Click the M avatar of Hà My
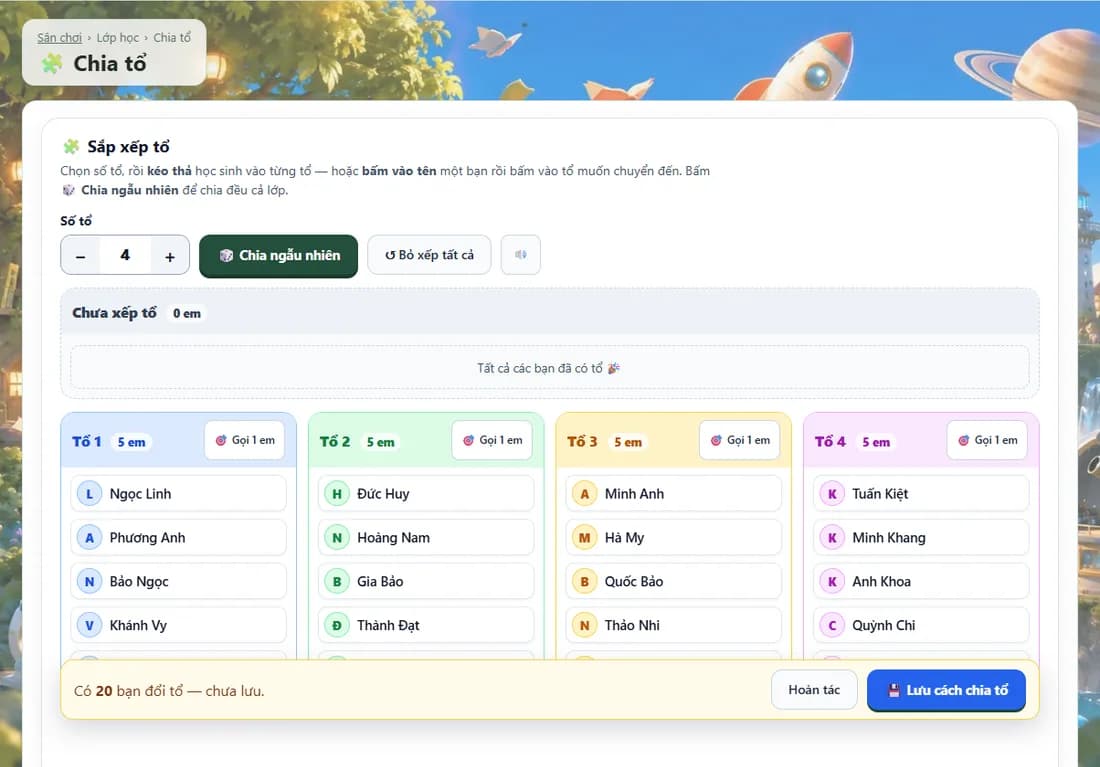 coord(584,538)
